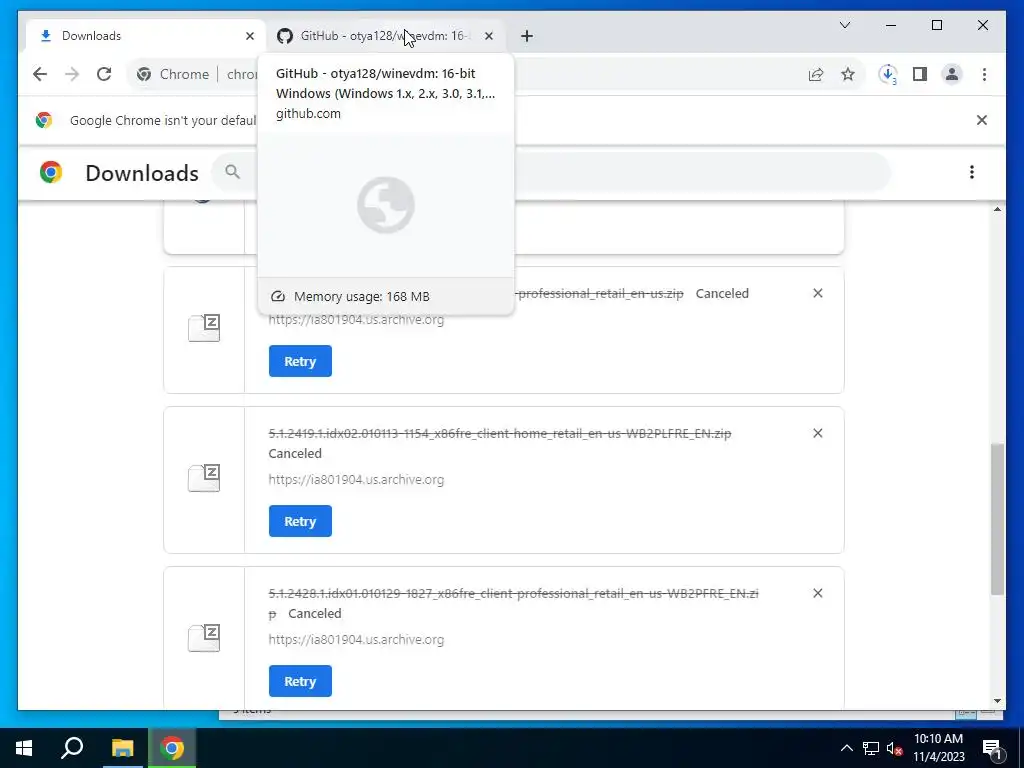The image size is (1024, 768).
Task: Click the Chrome logo in infobar
Action: coord(44,120)
